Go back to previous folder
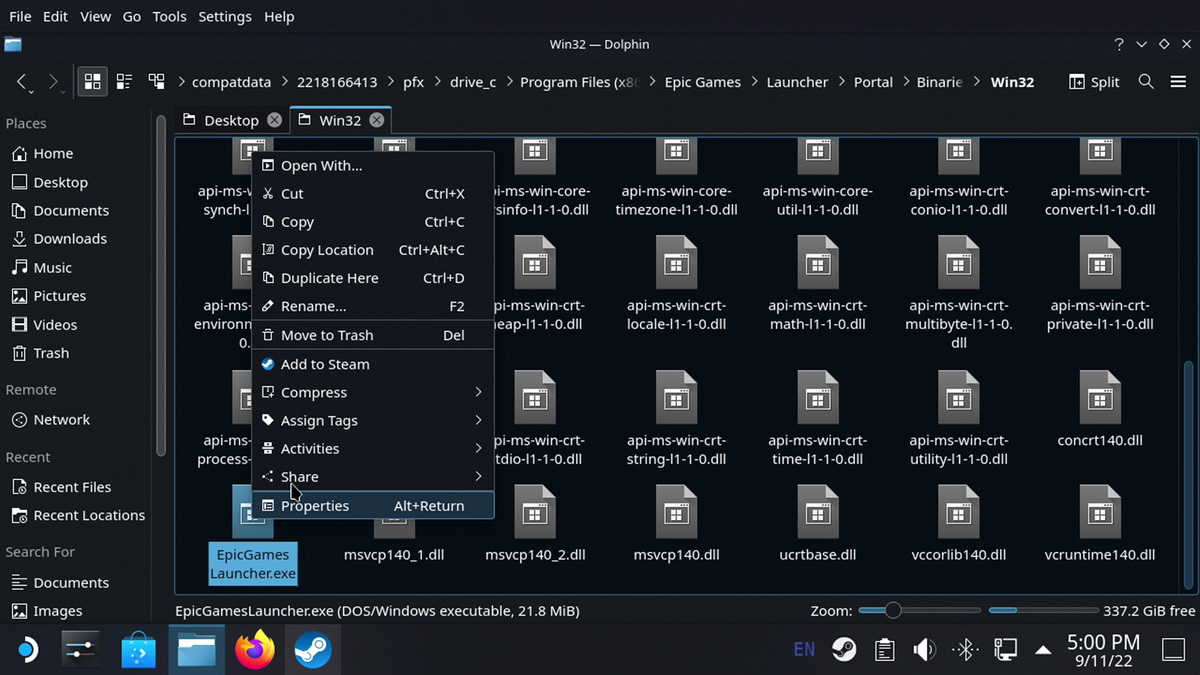 tap(22, 82)
